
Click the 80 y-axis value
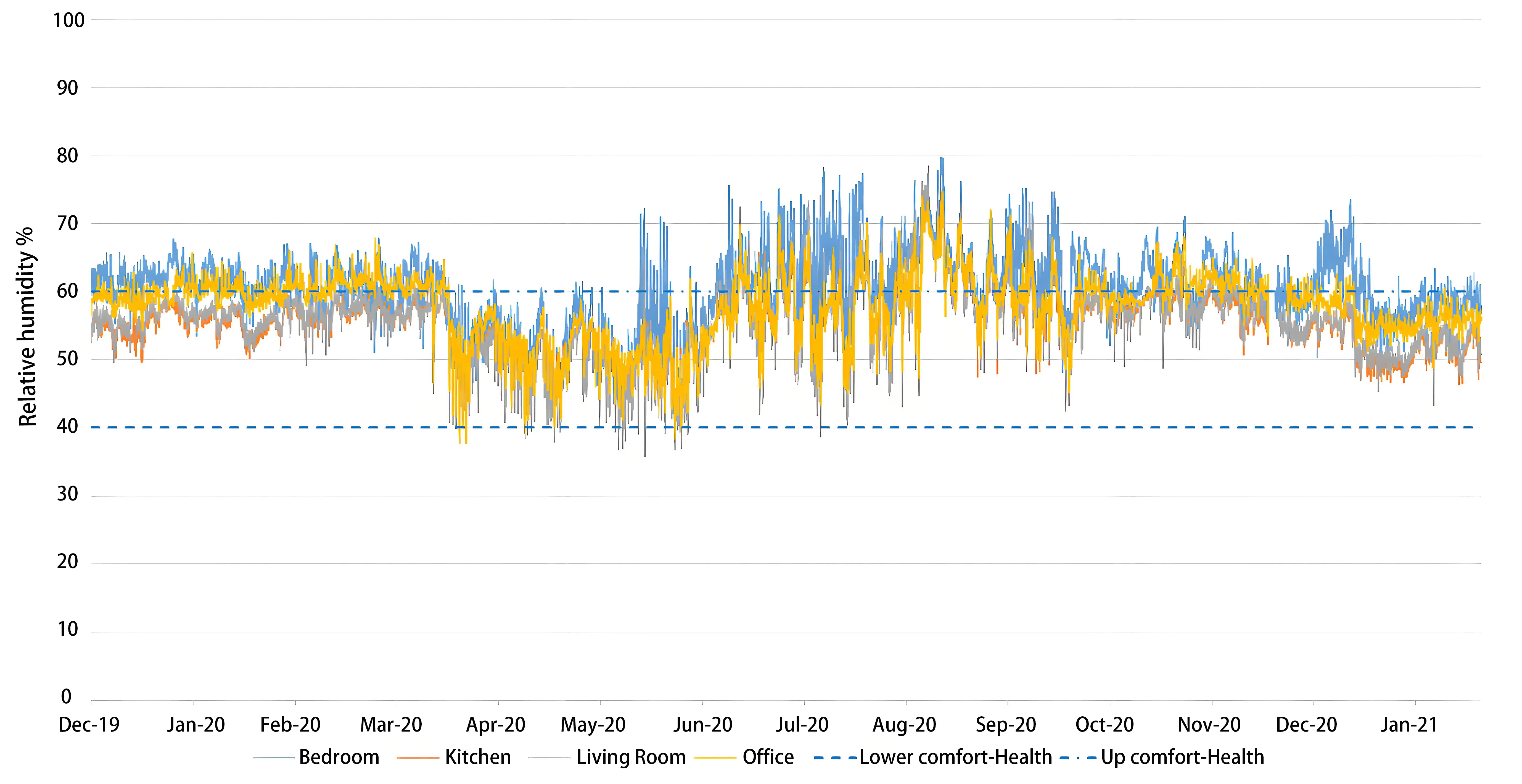coord(67,156)
